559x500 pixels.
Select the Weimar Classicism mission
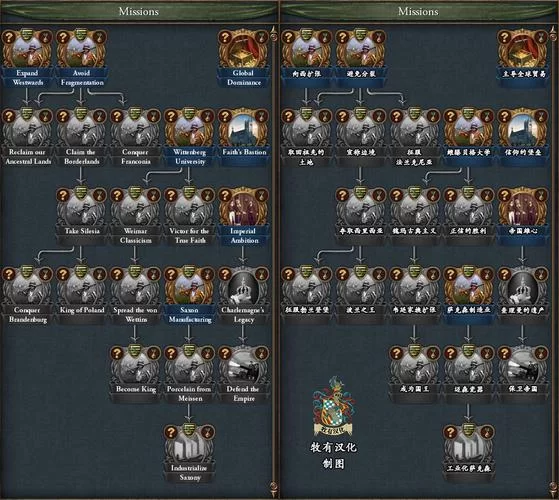135,208
